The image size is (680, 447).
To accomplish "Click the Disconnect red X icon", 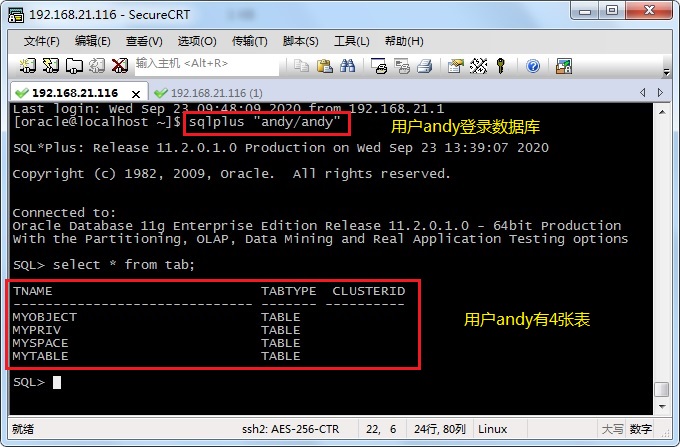I will click(x=120, y=66).
